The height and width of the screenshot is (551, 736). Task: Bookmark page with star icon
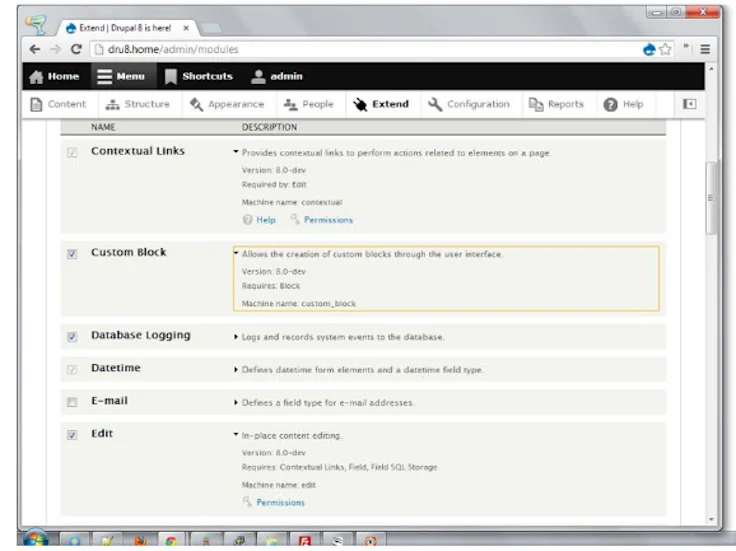pos(665,49)
